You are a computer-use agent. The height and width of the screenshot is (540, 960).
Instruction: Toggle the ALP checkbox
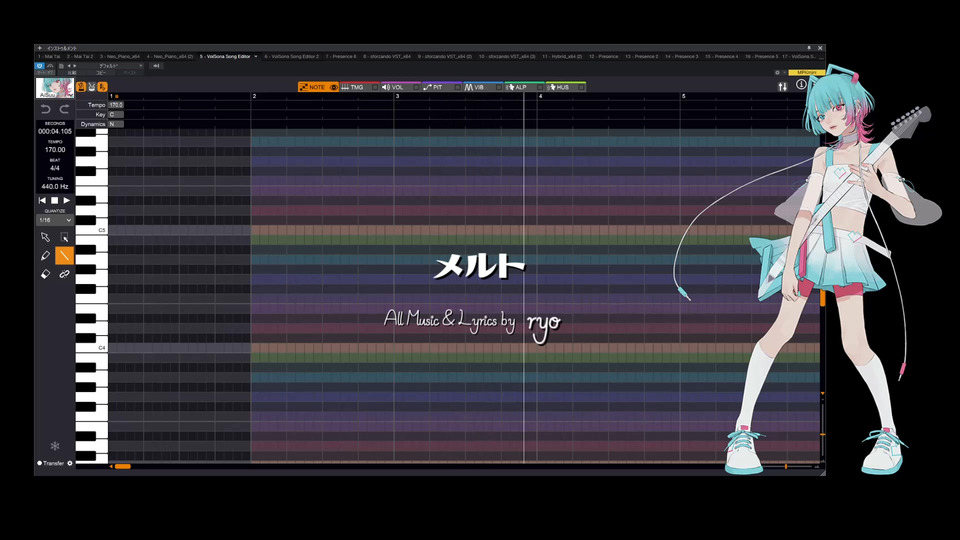[539, 88]
